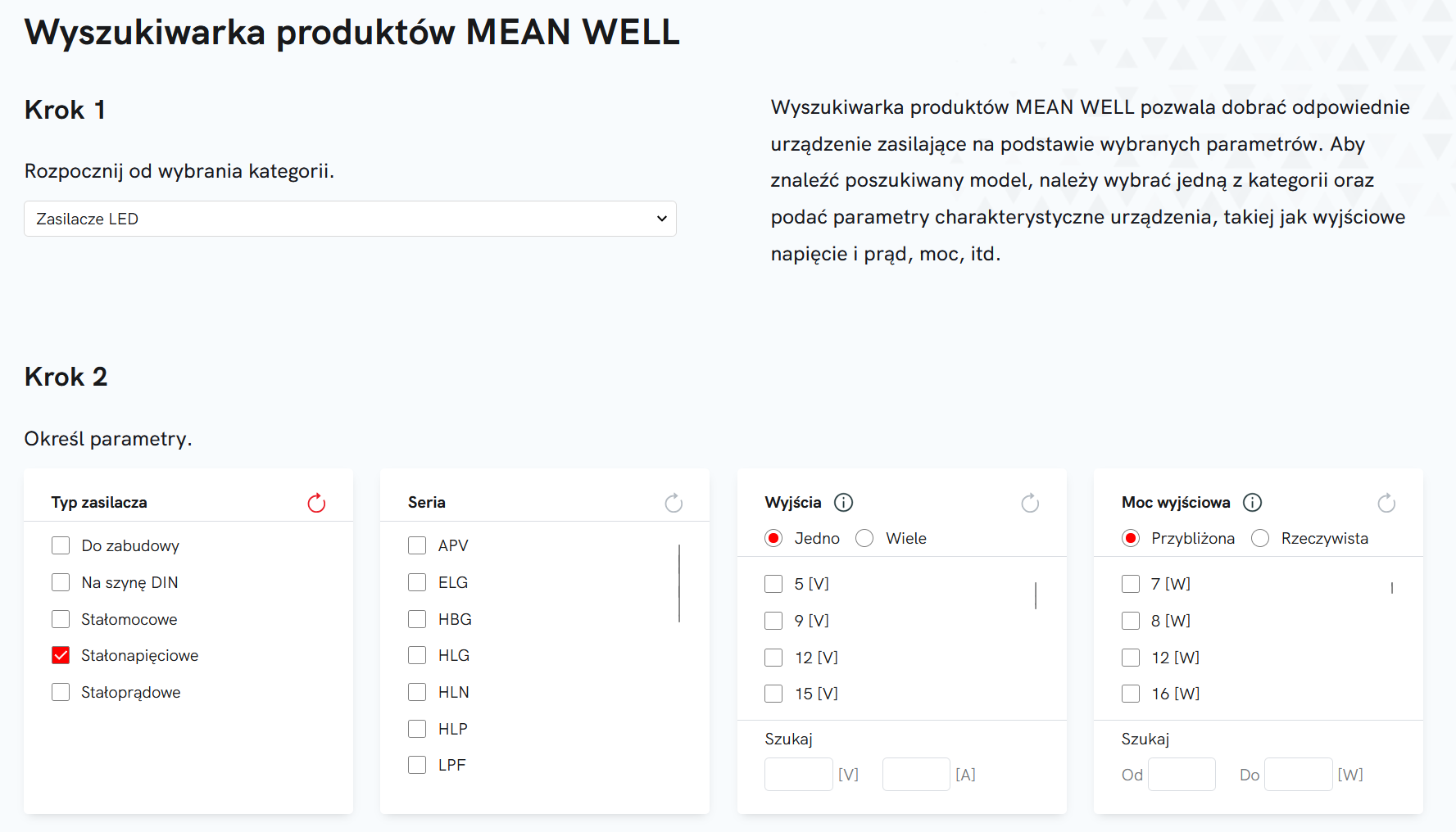The image size is (1456, 832).
Task: Click the voltage [V] search field
Action: (x=799, y=774)
